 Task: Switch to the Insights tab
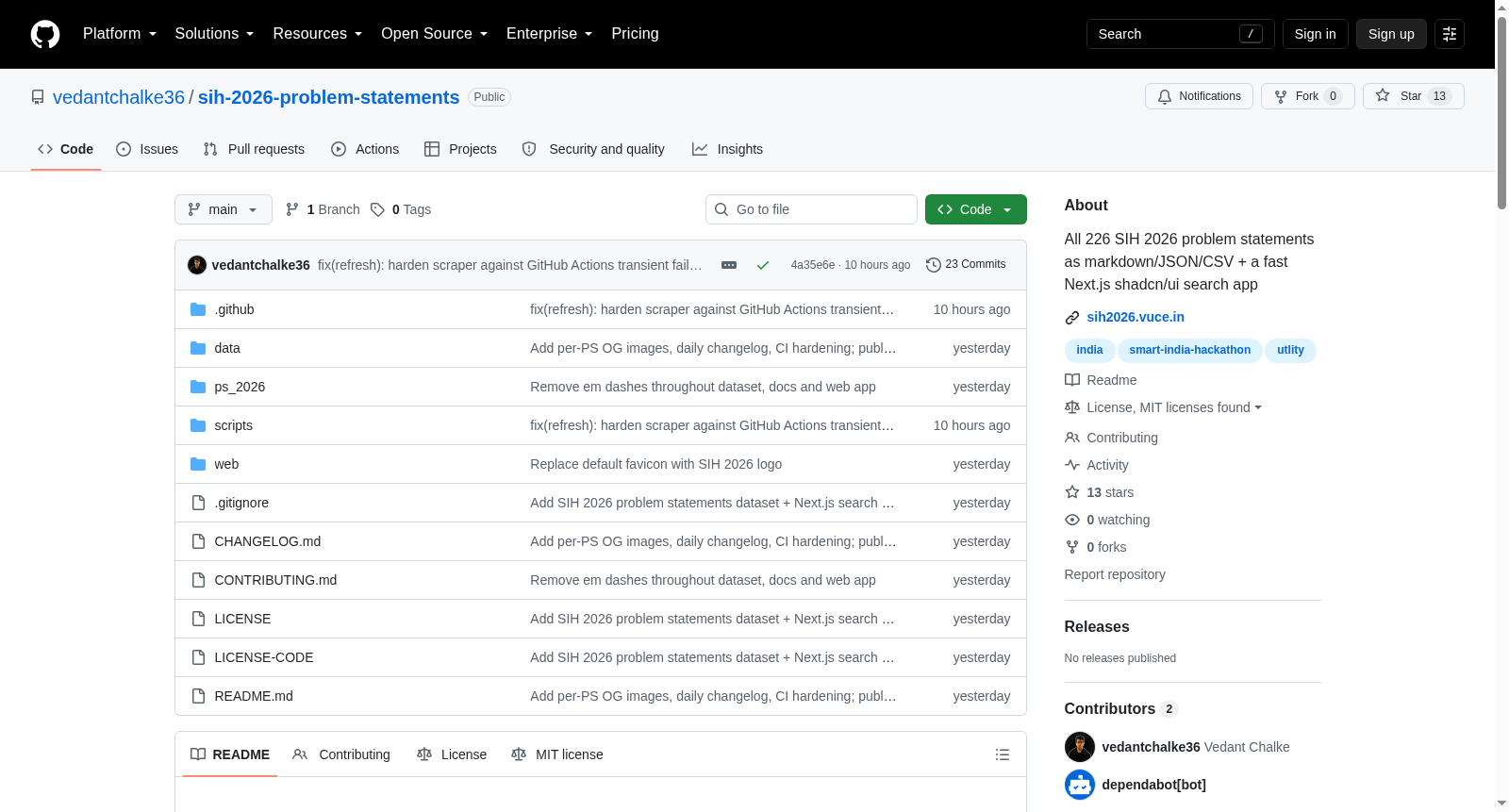coord(727,149)
